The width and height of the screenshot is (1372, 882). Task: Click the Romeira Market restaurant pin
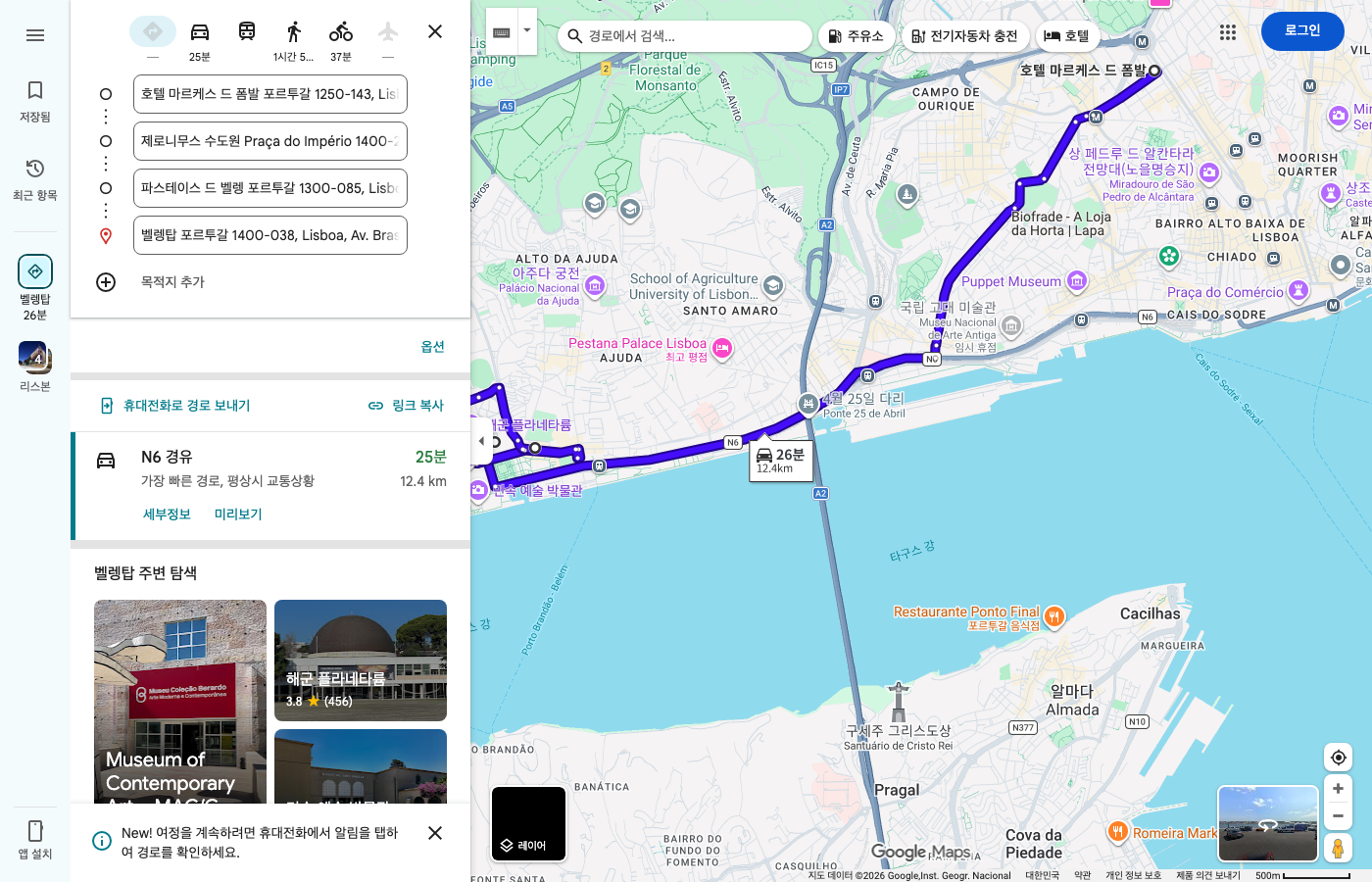tap(1117, 832)
